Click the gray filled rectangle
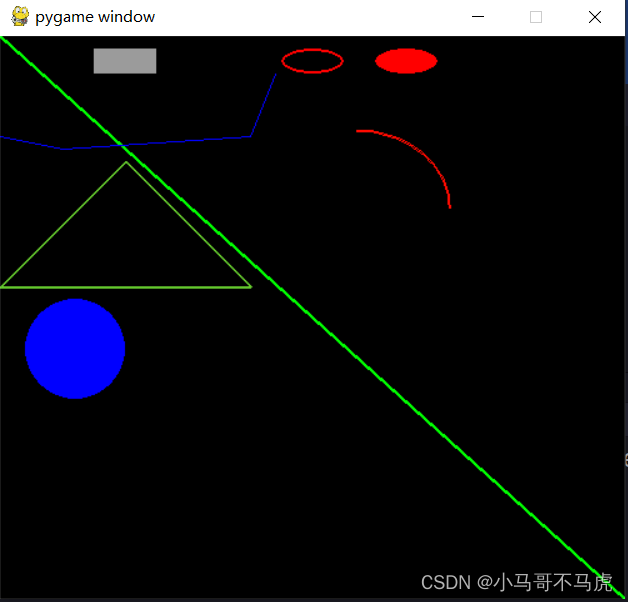The width and height of the screenshot is (628, 602). point(125,61)
